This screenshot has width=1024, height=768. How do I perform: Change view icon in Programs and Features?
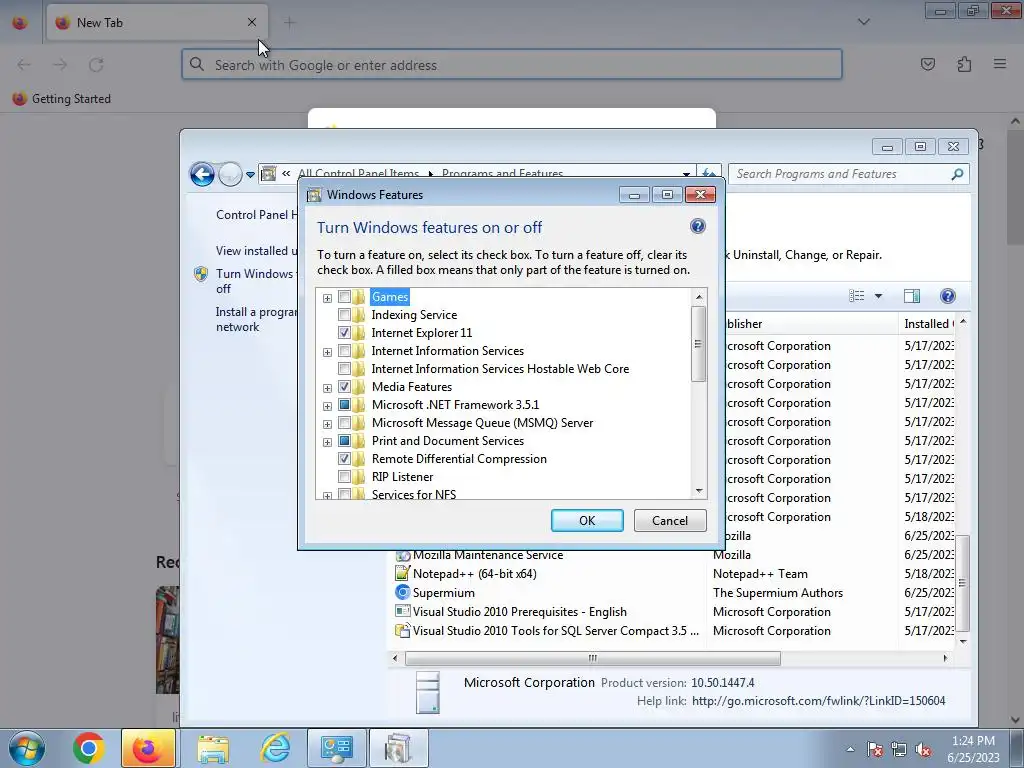[856, 296]
